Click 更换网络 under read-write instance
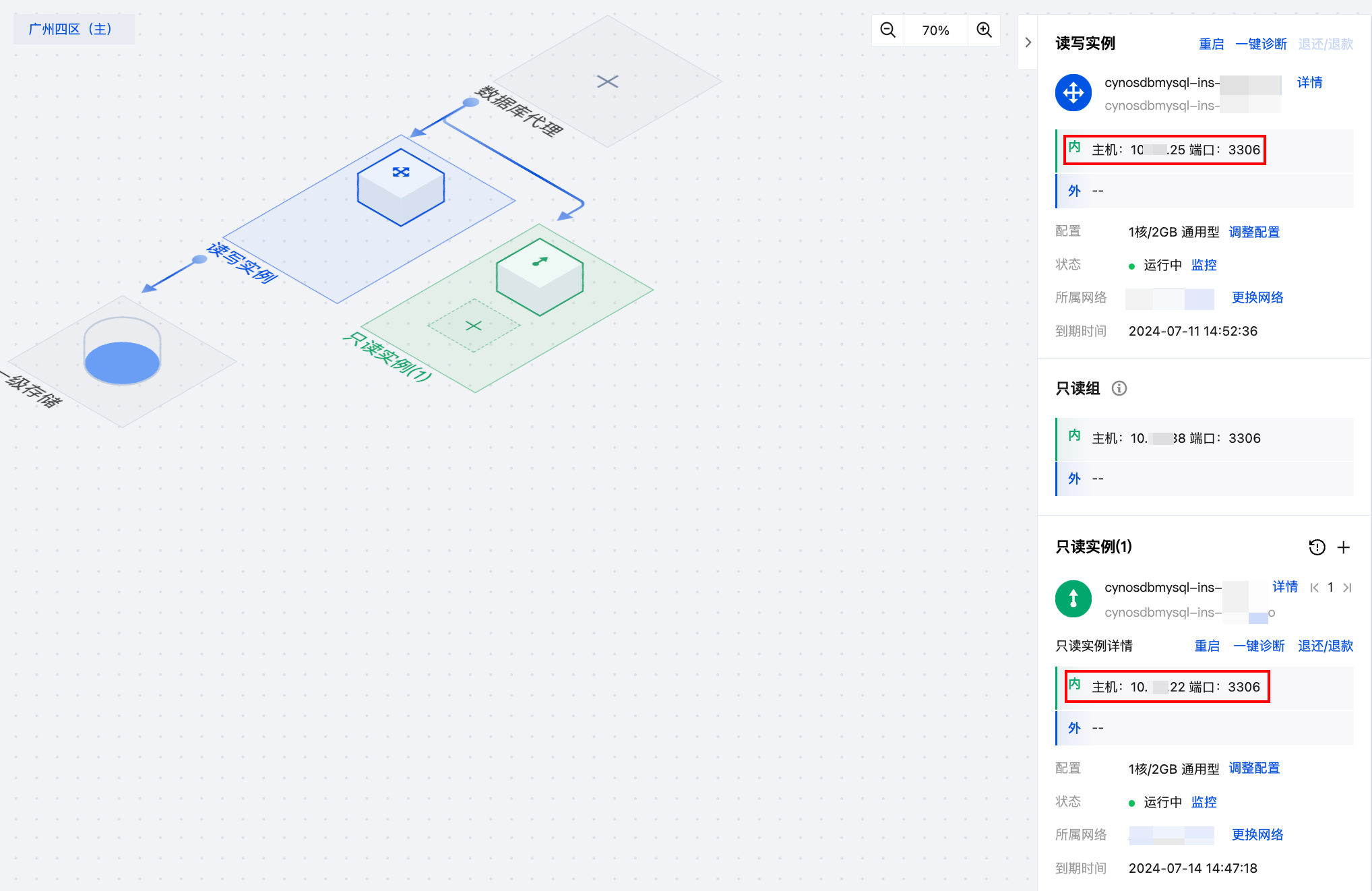 pos(1257,297)
